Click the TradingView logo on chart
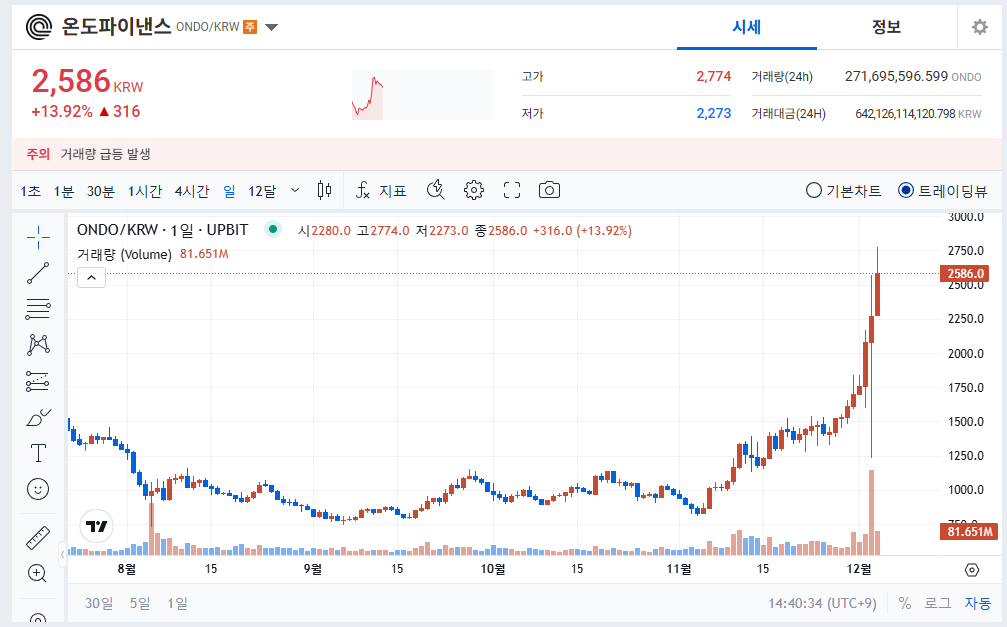The height and width of the screenshot is (627, 1007). click(96, 526)
